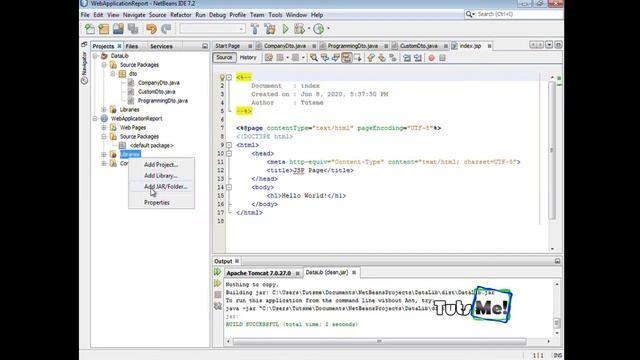This screenshot has width=640, height=360.
Task: Click the second green re-run icon in Output
Action: (x=218, y=283)
